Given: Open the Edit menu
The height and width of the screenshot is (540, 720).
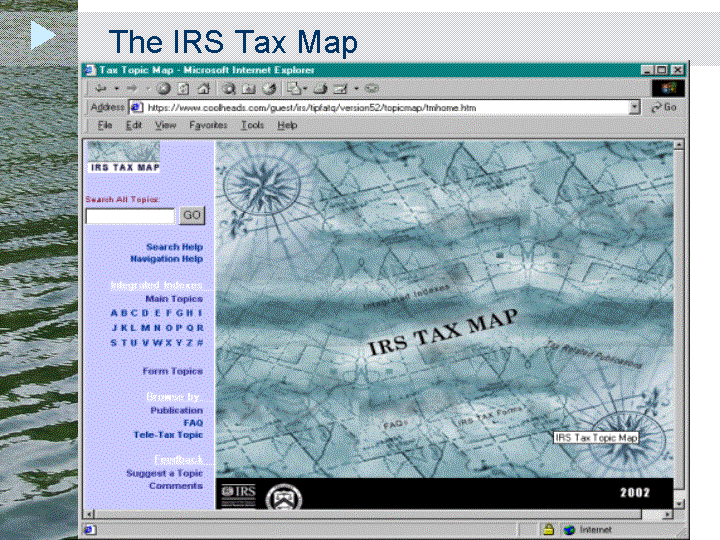Looking at the screenshot, I should 134,125.
